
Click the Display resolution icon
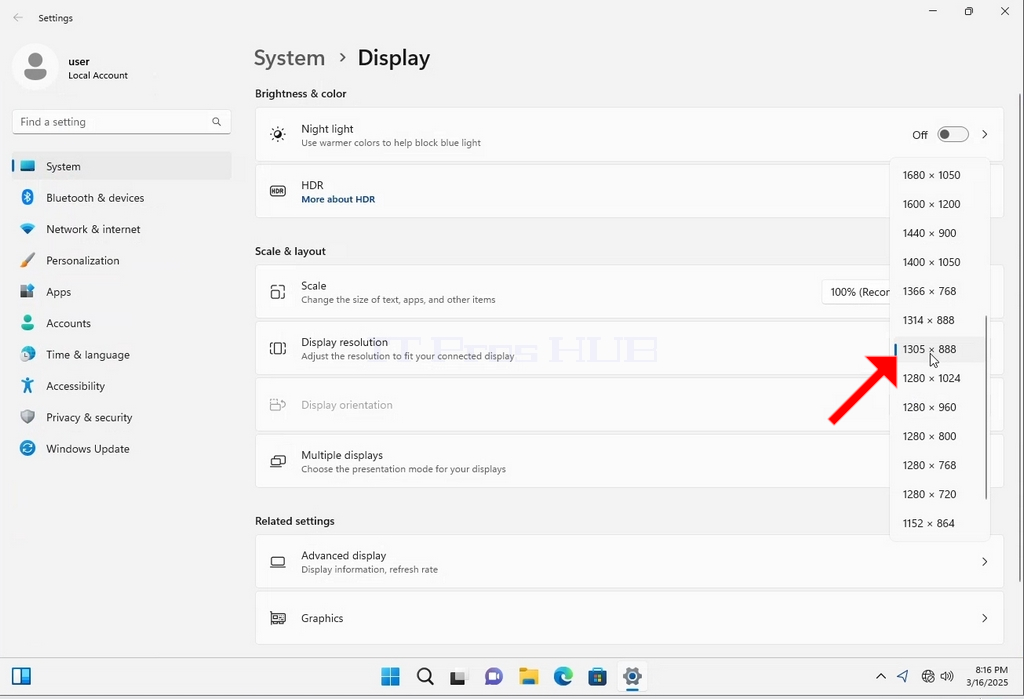(x=278, y=348)
